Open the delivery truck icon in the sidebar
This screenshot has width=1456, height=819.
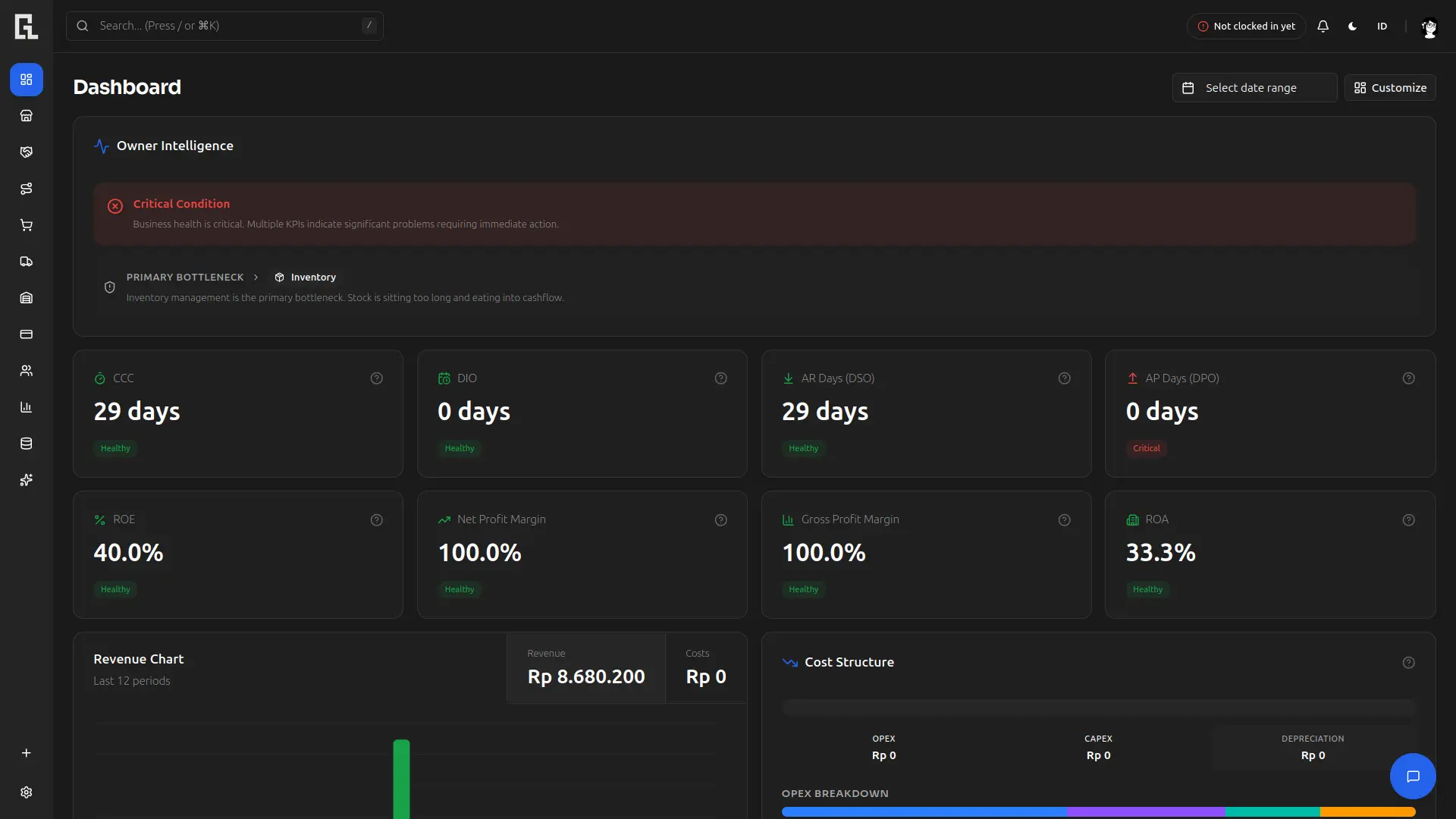(27, 262)
